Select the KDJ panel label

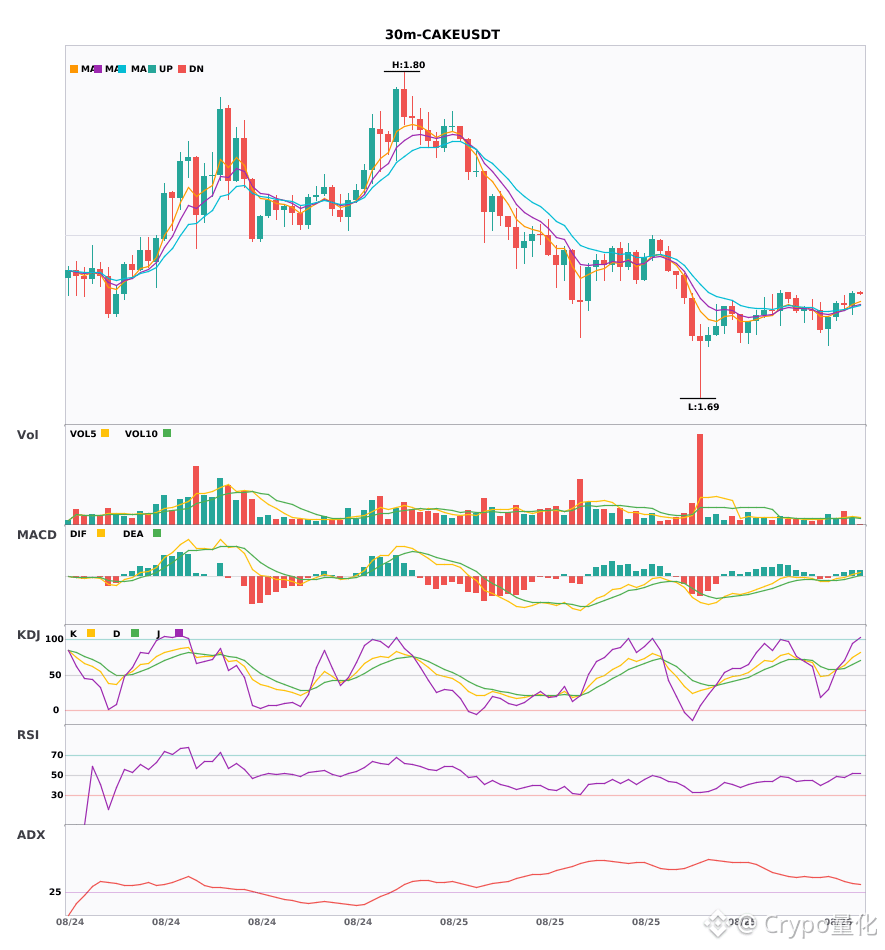(28, 635)
